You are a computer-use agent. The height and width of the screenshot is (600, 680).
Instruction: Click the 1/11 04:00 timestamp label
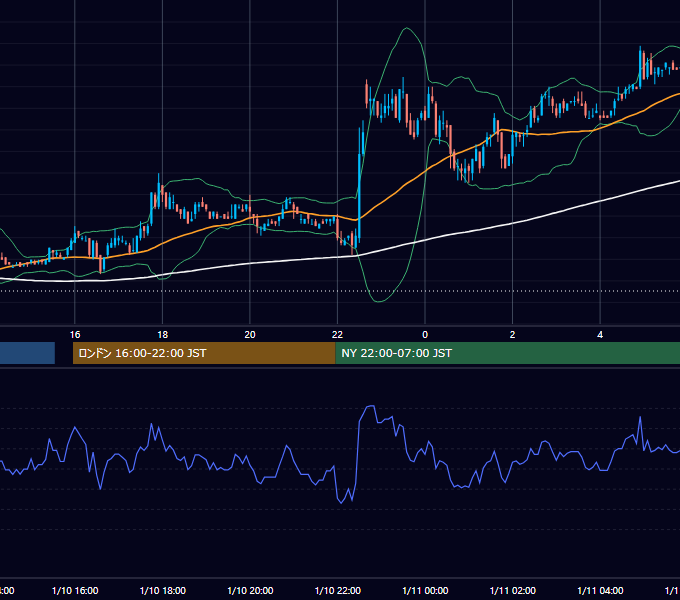click(x=601, y=590)
